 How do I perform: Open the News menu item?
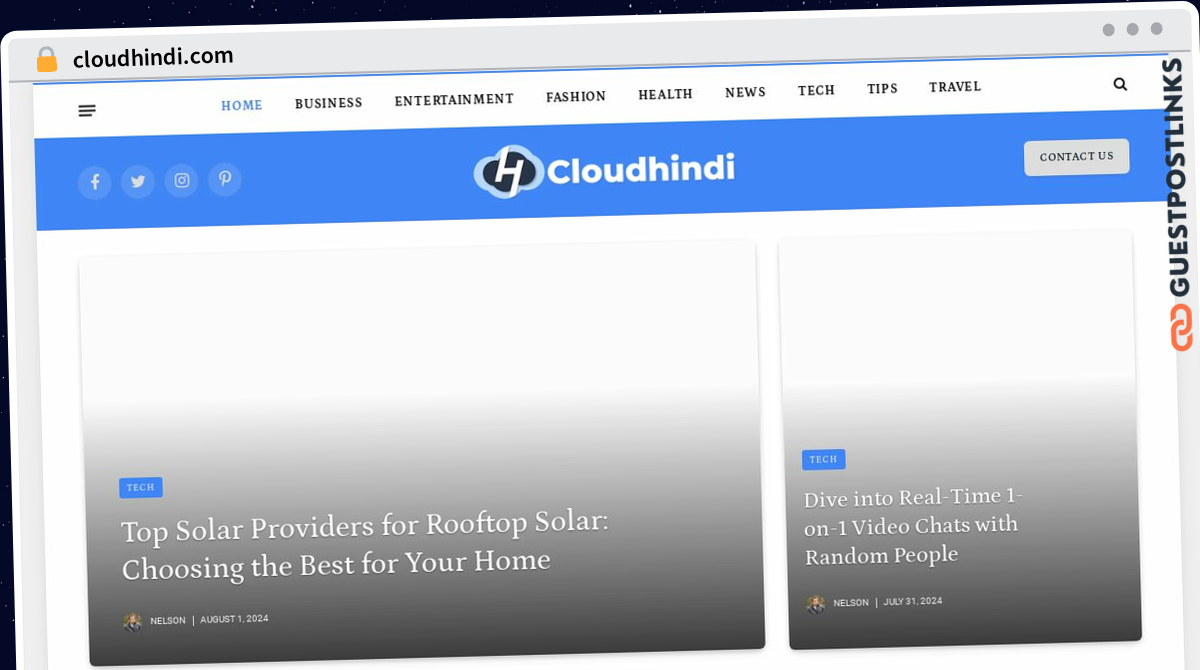(x=745, y=92)
